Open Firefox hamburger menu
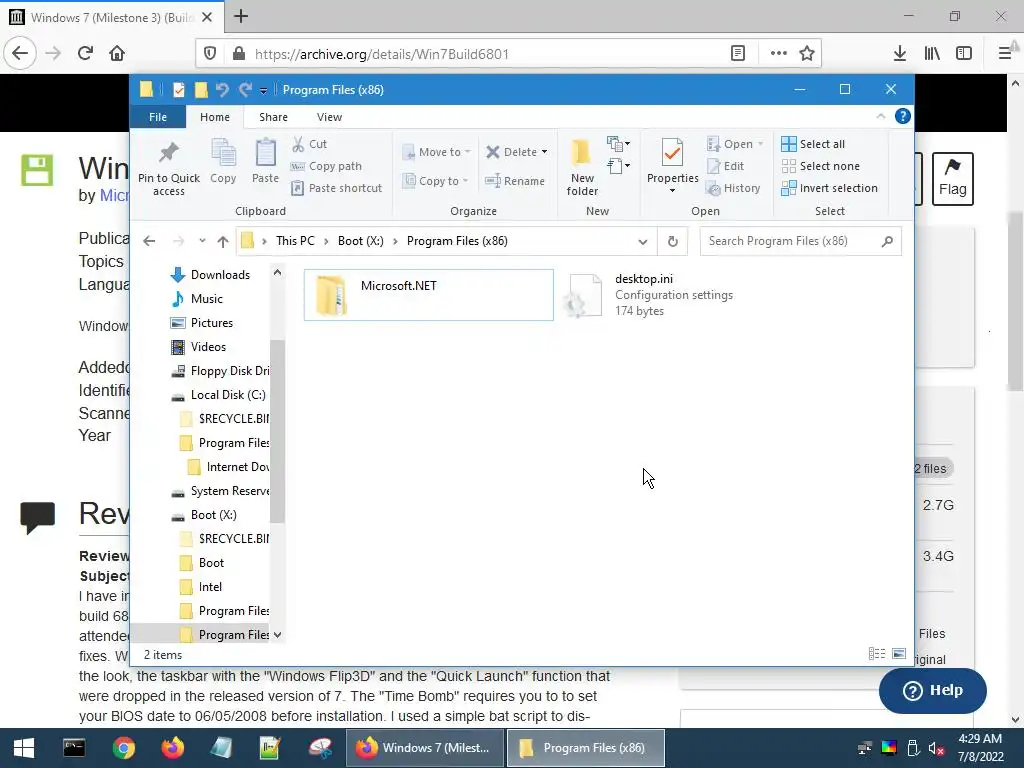Screen dimensions: 1024x768 [x=1005, y=54]
